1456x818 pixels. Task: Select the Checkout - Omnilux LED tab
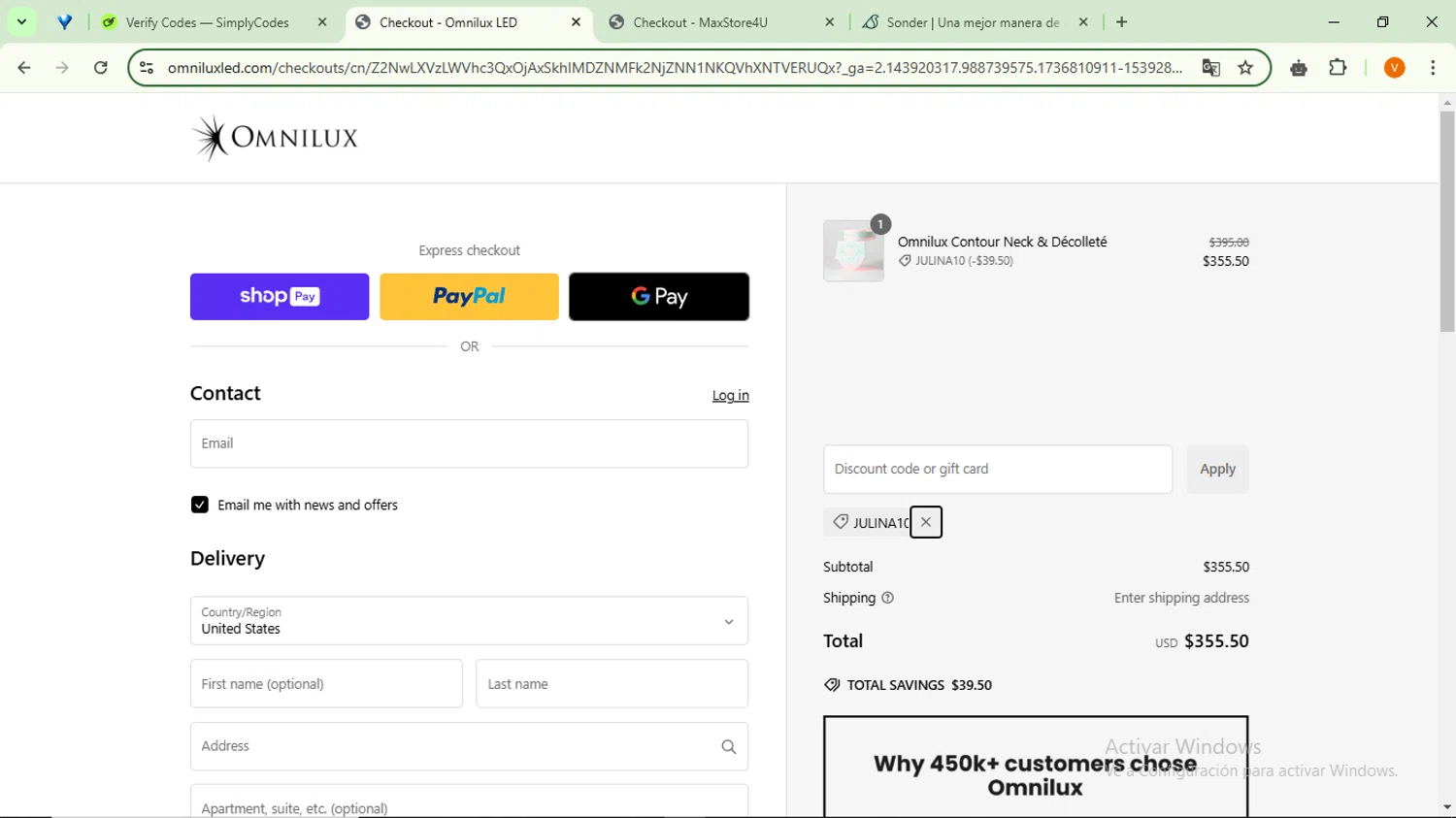[447, 22]
